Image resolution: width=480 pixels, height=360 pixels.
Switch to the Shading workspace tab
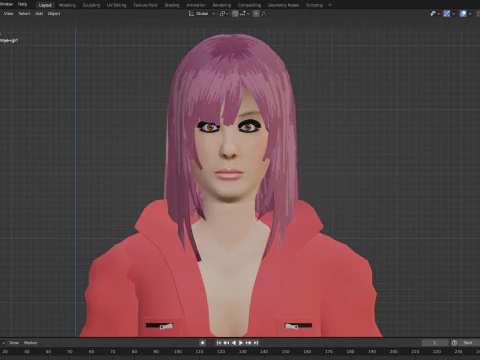click(x=172, y=5)
